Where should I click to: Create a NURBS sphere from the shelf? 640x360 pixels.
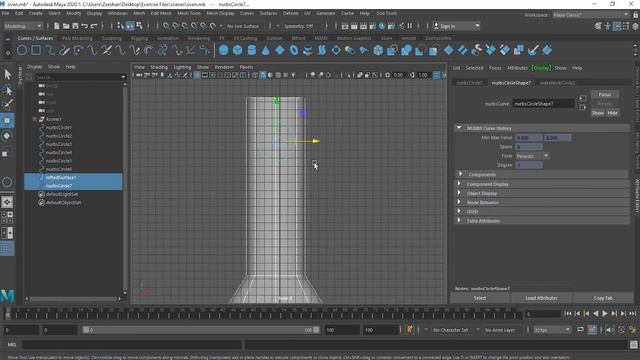(x=223, y=50)
